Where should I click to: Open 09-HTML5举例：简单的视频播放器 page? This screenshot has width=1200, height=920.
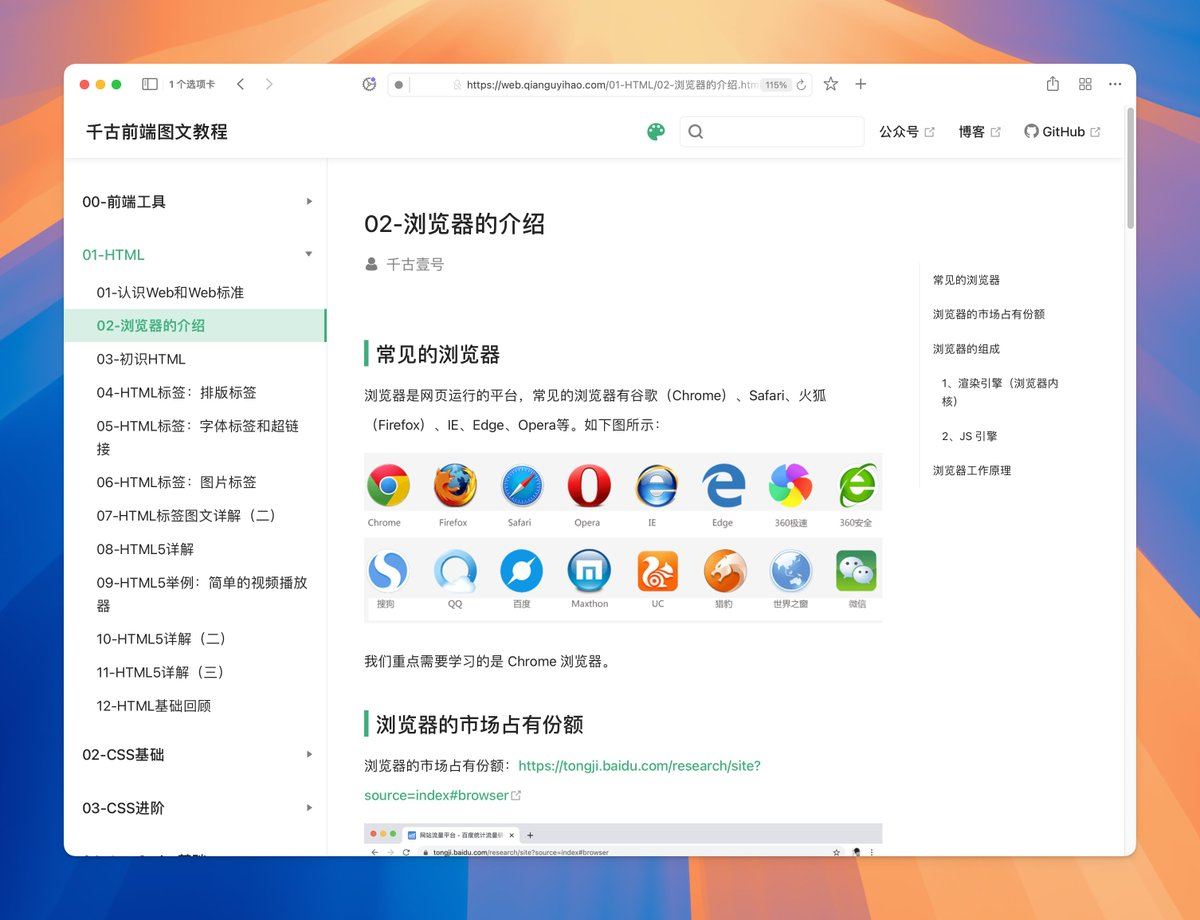[201, 594]
